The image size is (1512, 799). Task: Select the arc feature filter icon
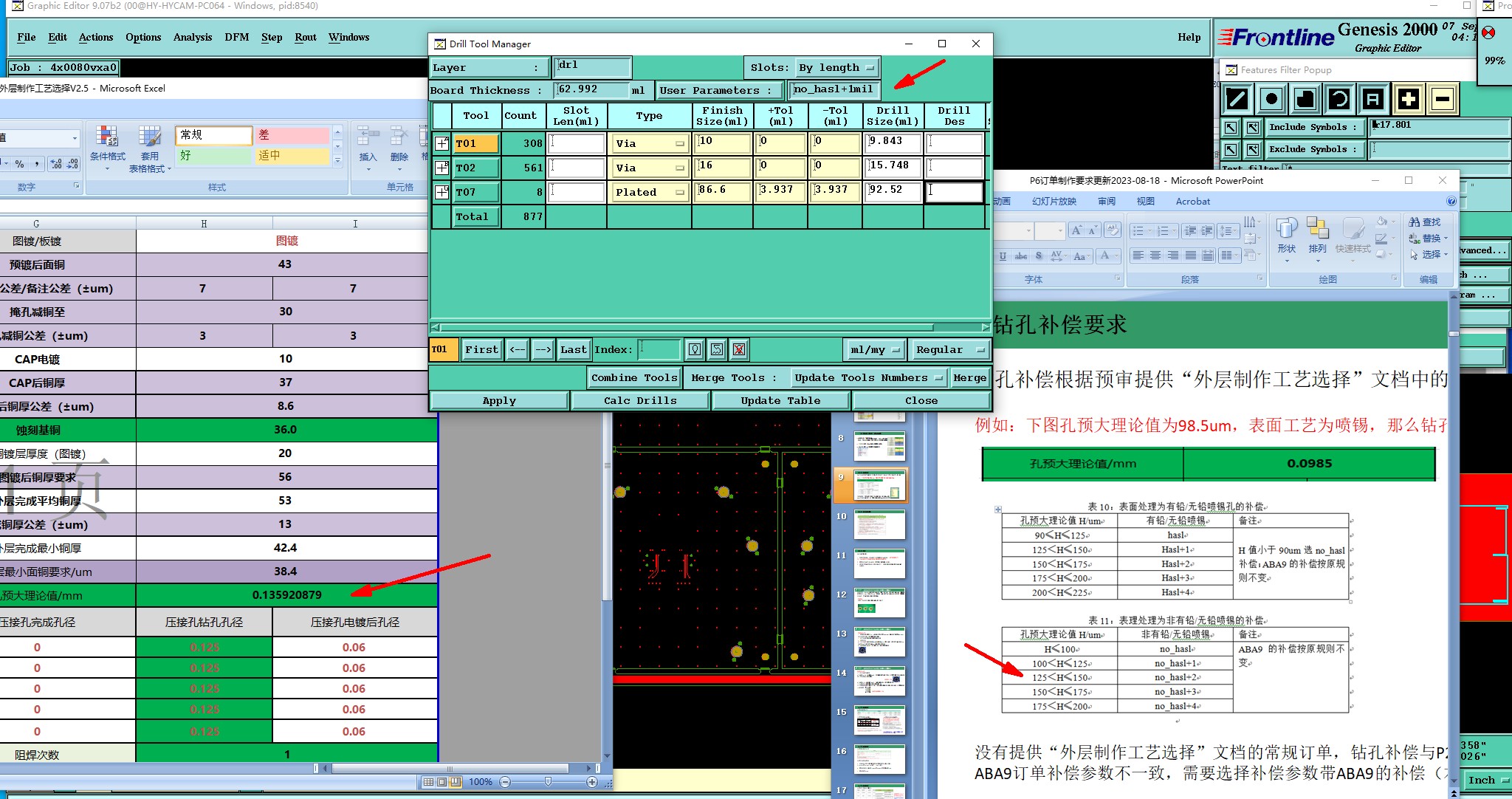point(1339,98)
